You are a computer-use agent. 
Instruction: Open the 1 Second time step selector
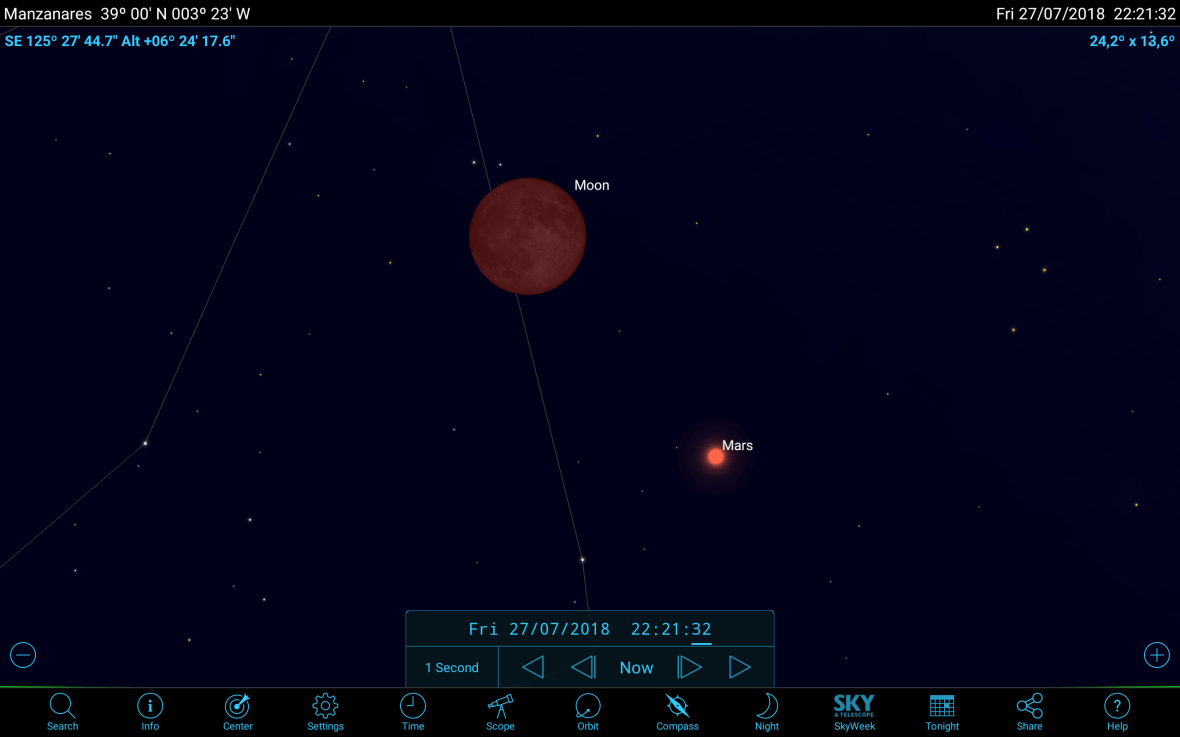point(451,667)
